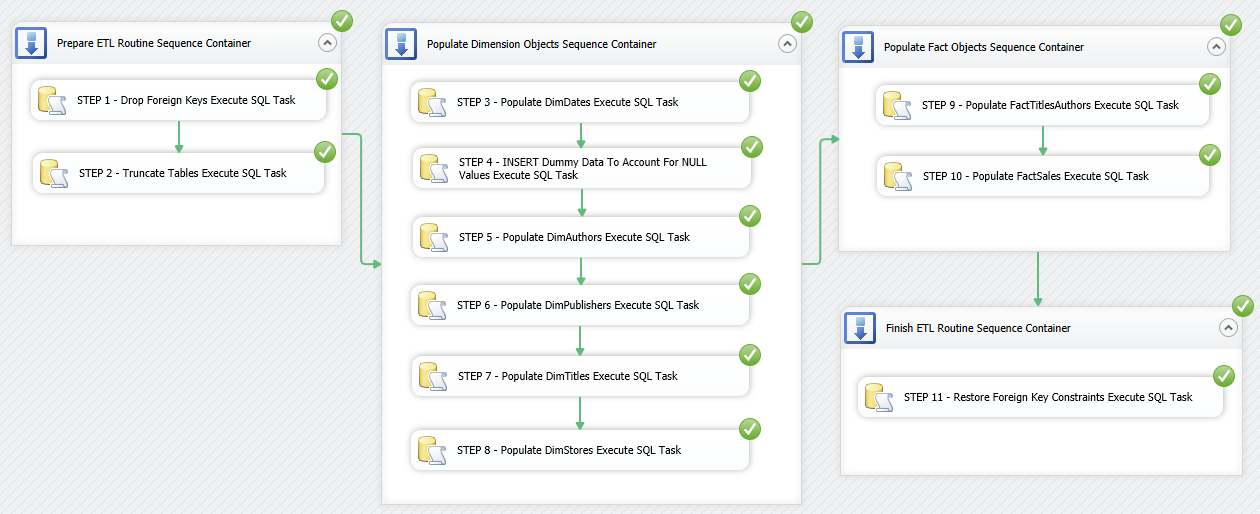Screen dimensions: 1260x514
Task: Select STEP 1 Drop Foreign Keys task
Action: 178,101
